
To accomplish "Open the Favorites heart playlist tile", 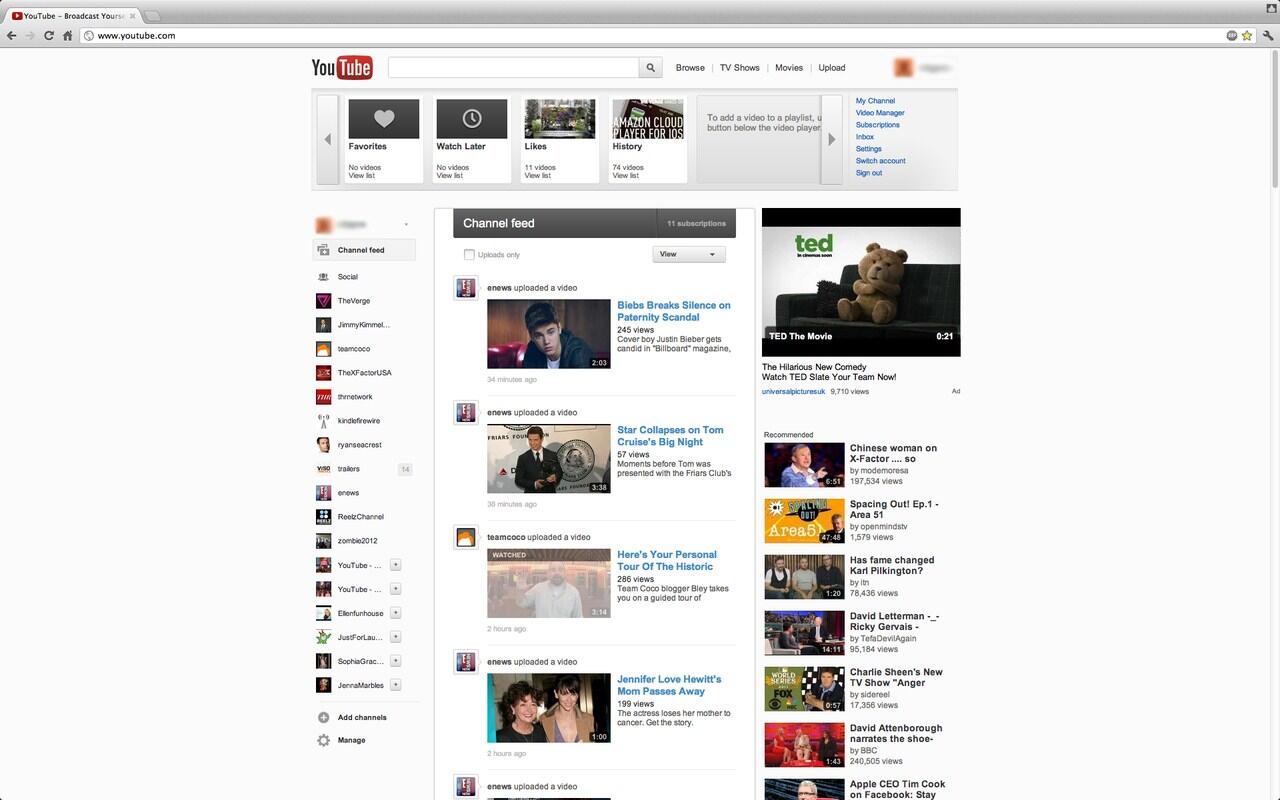I will 384,119.
